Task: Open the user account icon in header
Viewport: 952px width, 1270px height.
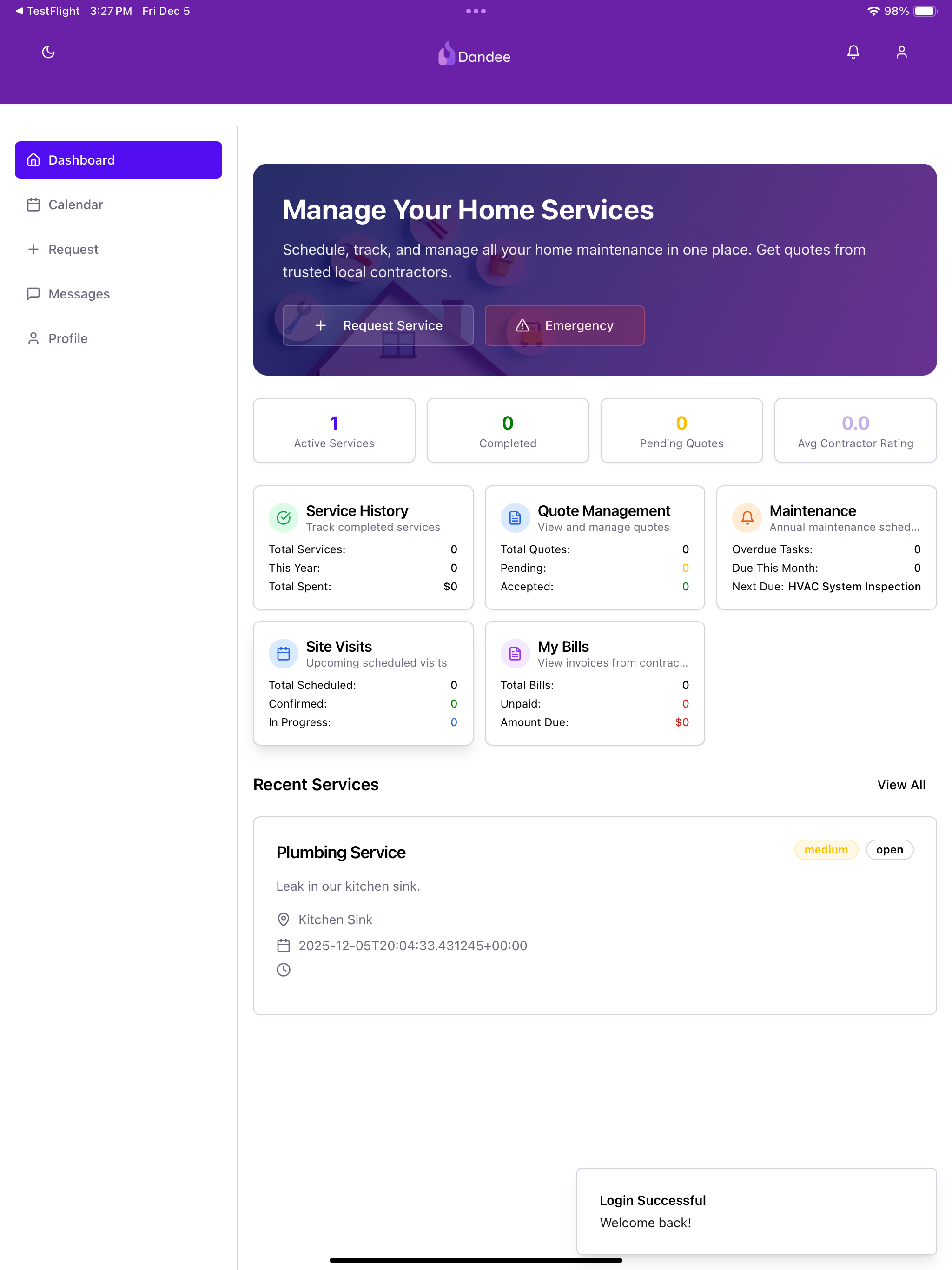Action: point(901,52)
